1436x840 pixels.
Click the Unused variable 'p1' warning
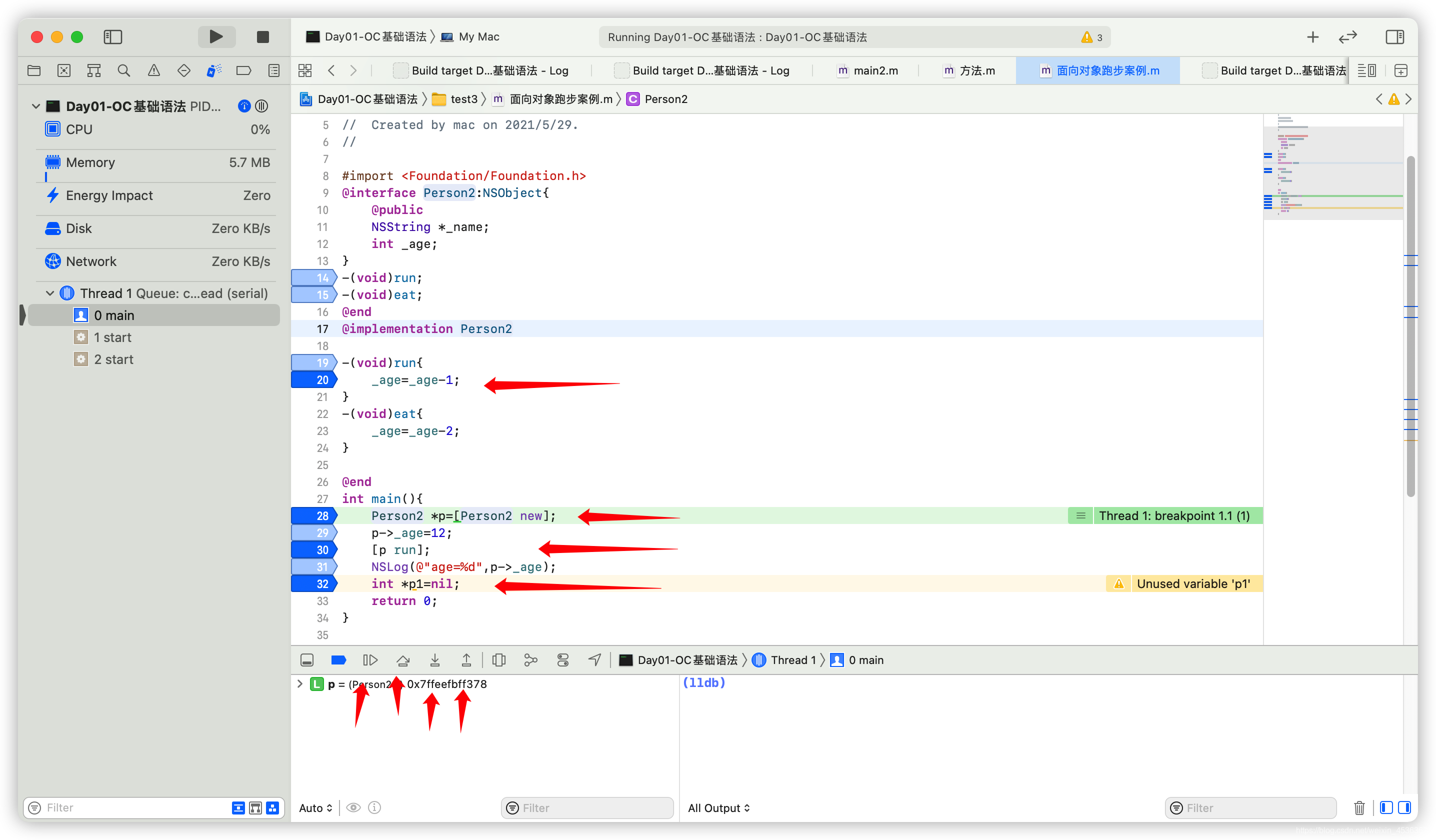point(1192,583)
